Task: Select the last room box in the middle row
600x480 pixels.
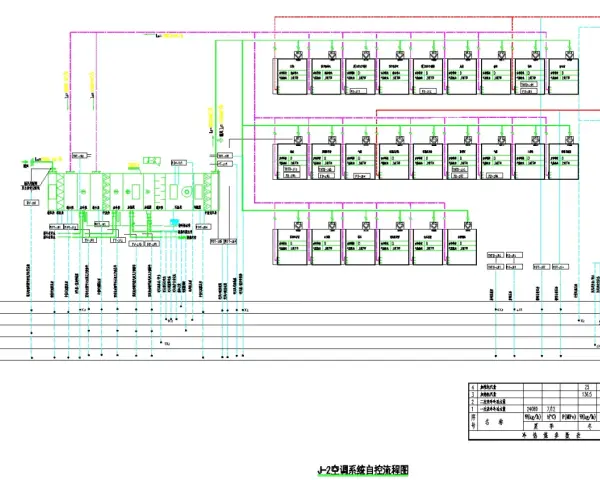Action: 563,162
